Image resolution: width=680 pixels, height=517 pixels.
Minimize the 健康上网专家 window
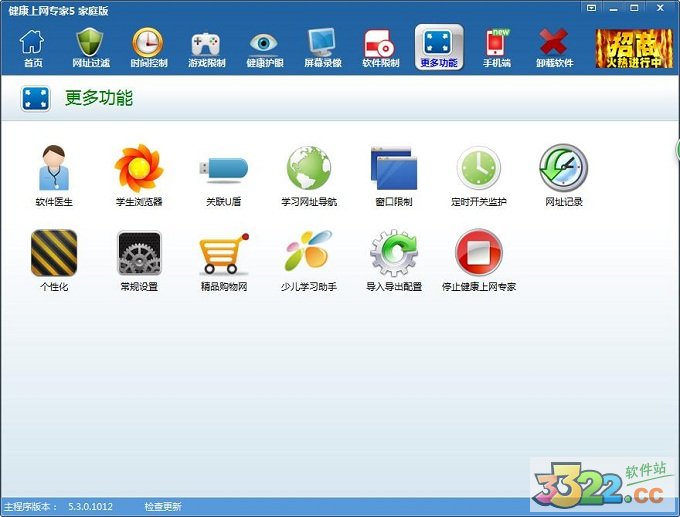[x=613, y=8]
